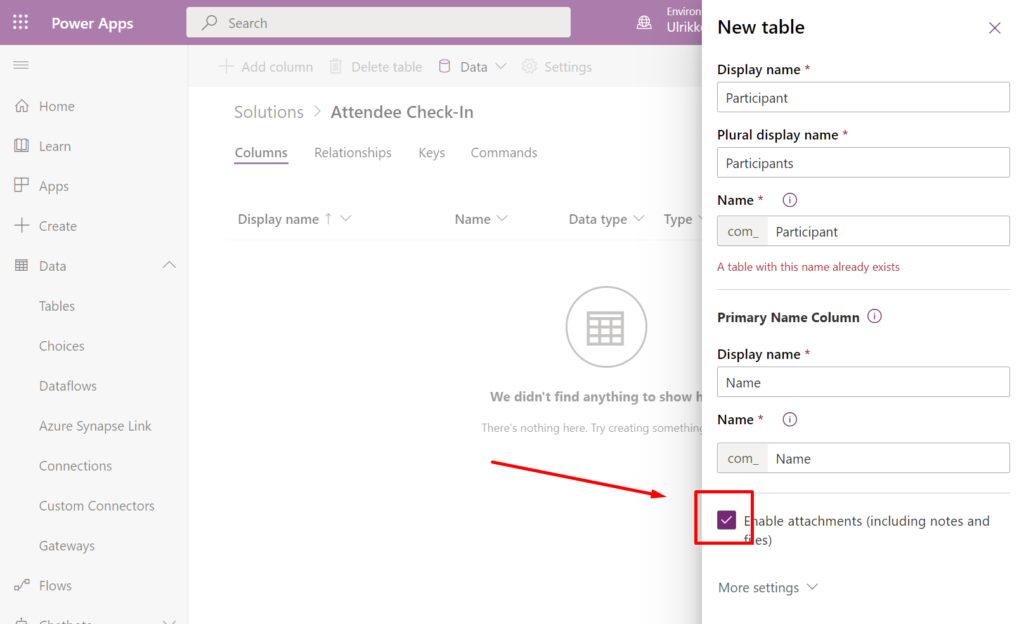This screenshot has width=1024, height=624.
Task: Open Tables in the sidebar
Action: pos(57,305)
